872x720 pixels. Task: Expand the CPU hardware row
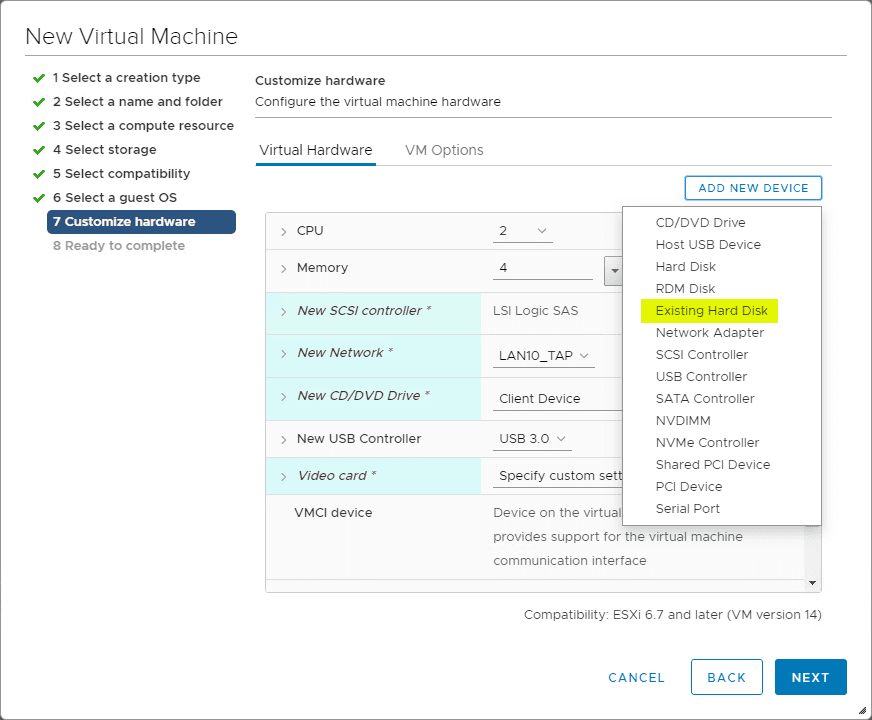[284, 231]
